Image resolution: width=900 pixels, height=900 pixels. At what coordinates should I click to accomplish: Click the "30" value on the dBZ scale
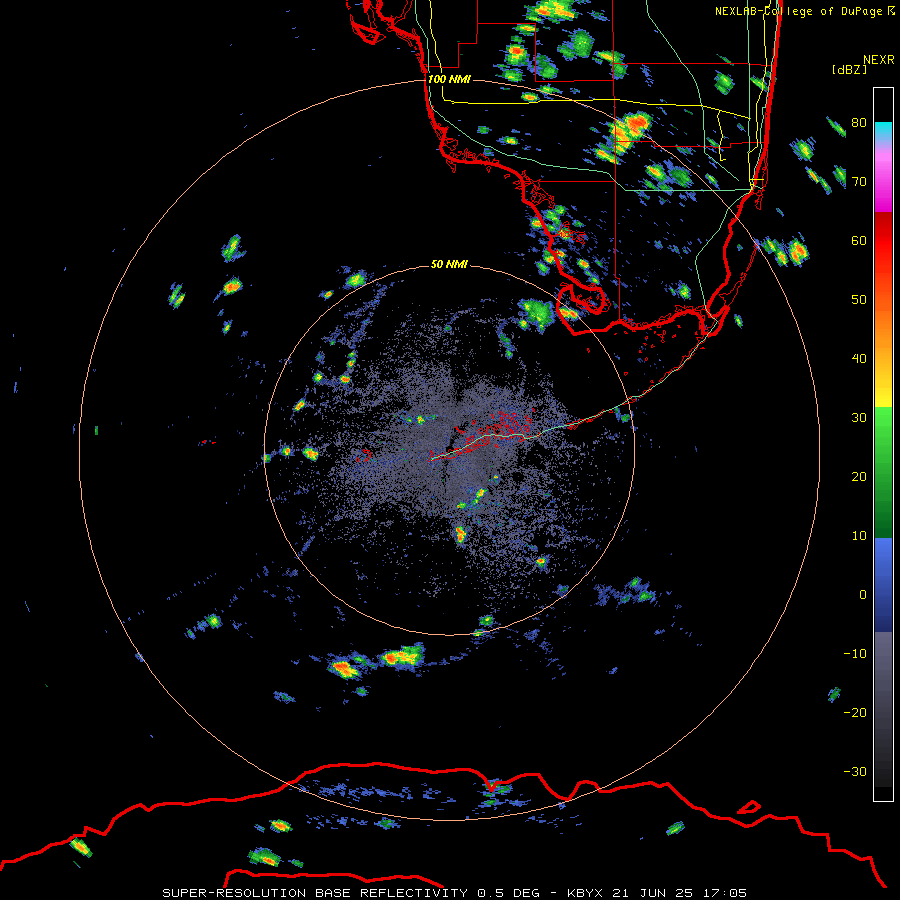coord(859,418)
